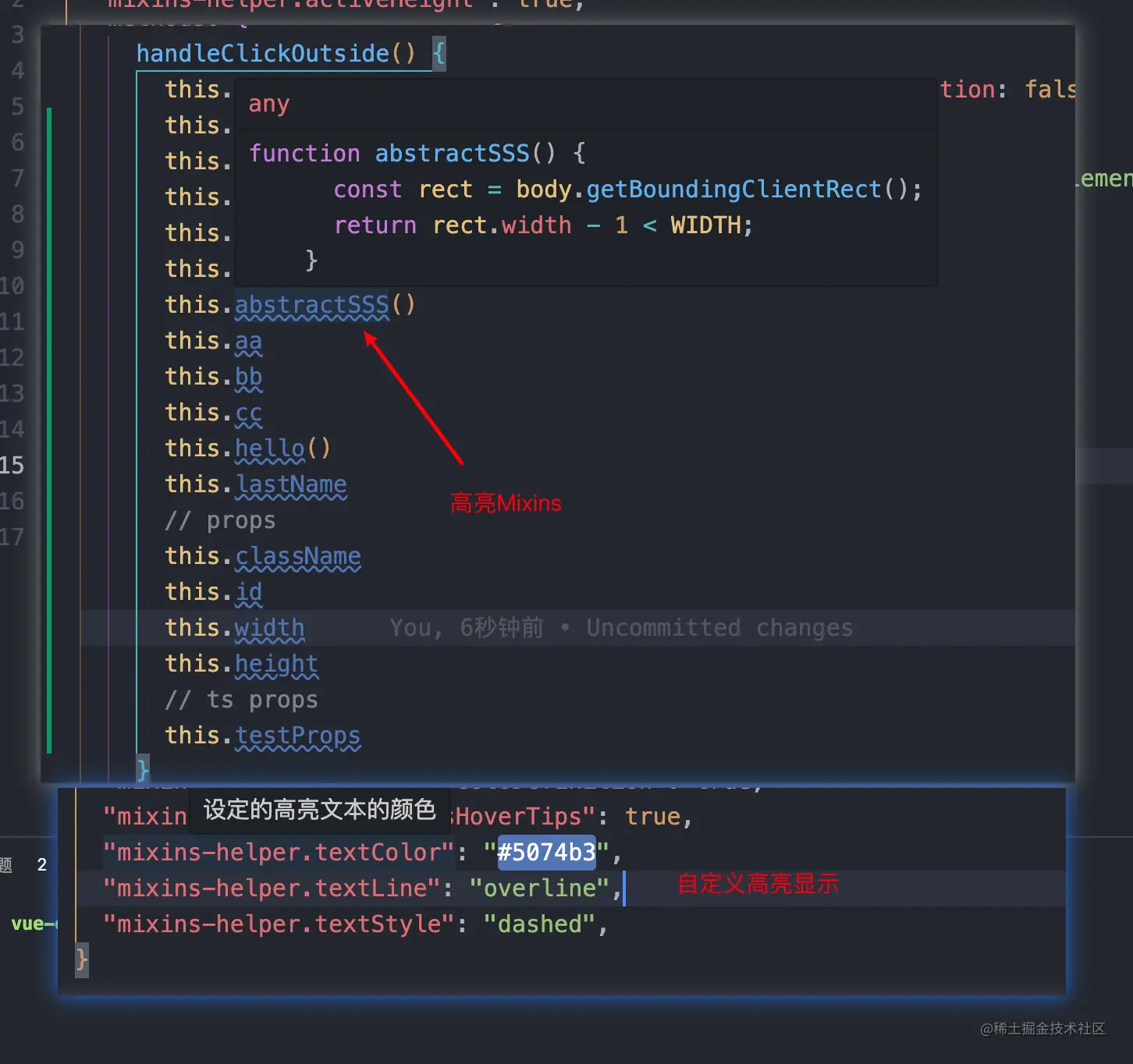Click the 'any' type in hover tooltip
The height and width of the screenshot is (1064, 1133).
(269, 105)
